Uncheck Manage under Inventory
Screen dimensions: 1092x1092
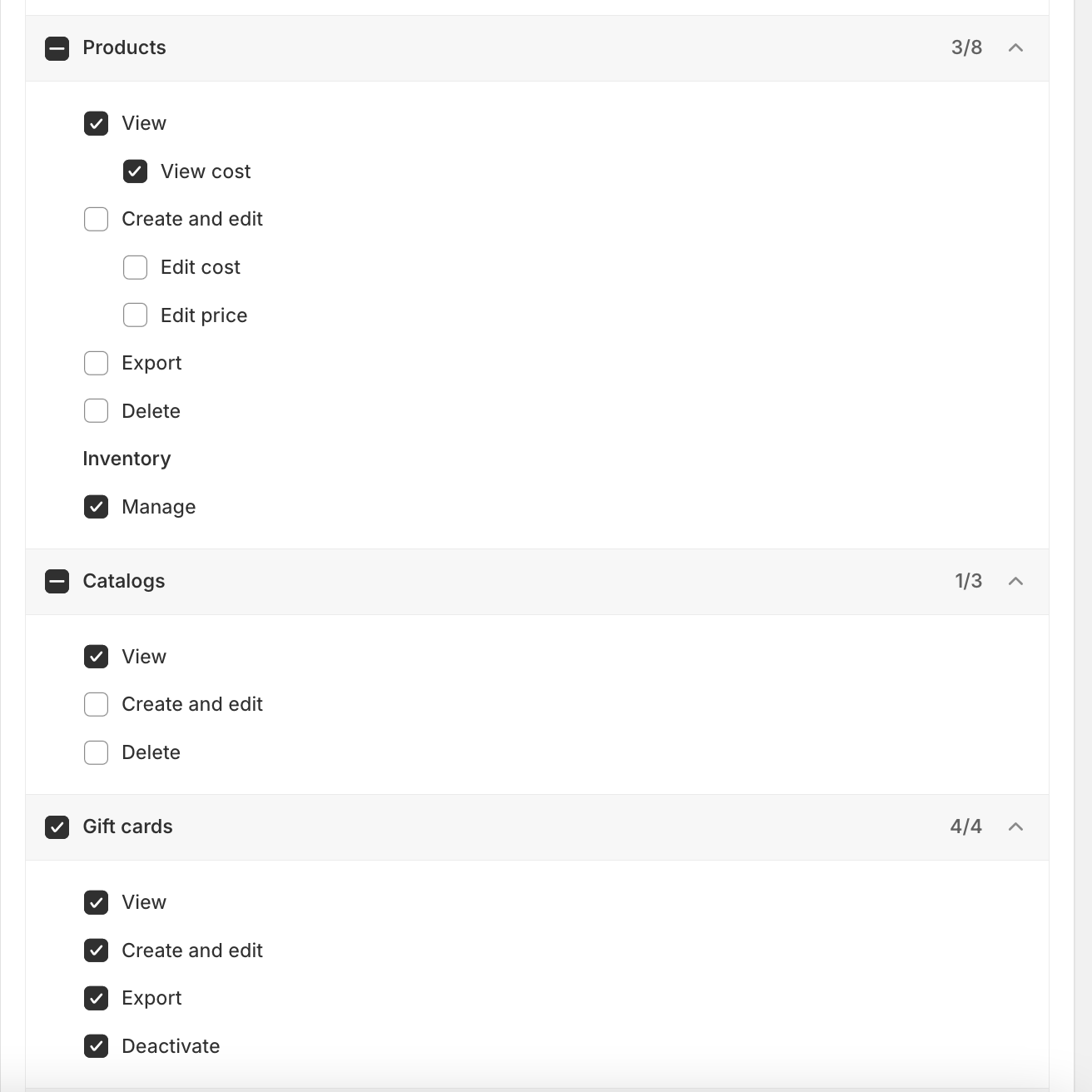coord(96,507)
